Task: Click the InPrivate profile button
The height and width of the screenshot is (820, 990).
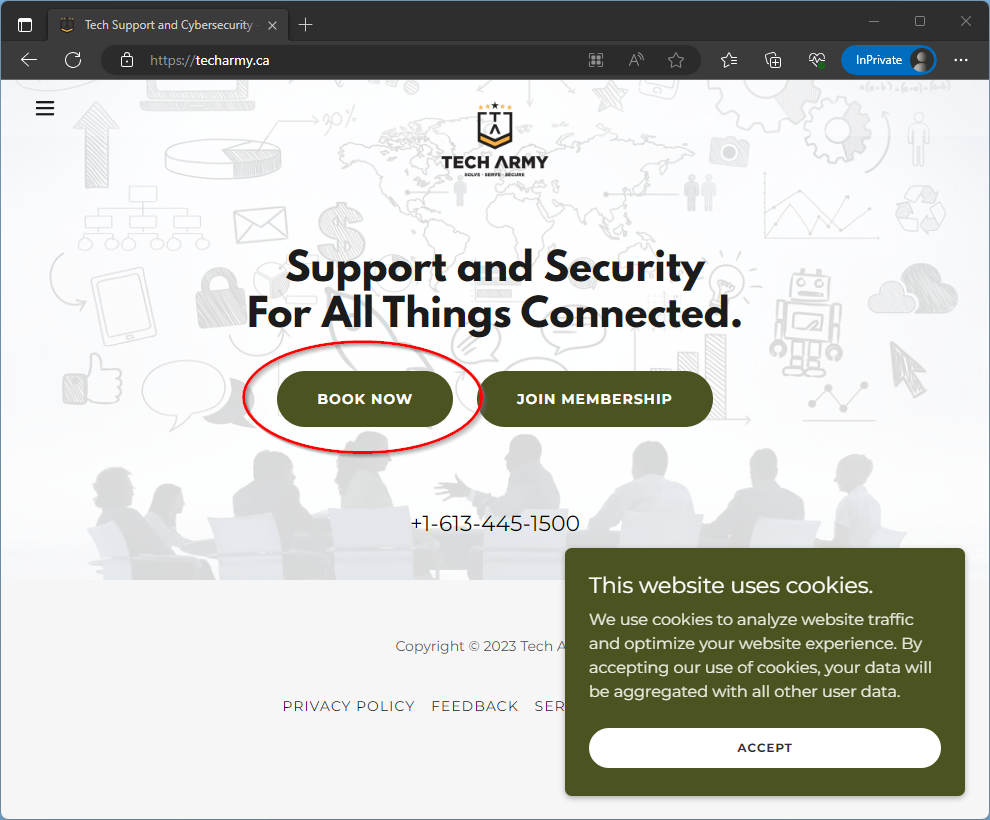Action: tap(889, 60)
